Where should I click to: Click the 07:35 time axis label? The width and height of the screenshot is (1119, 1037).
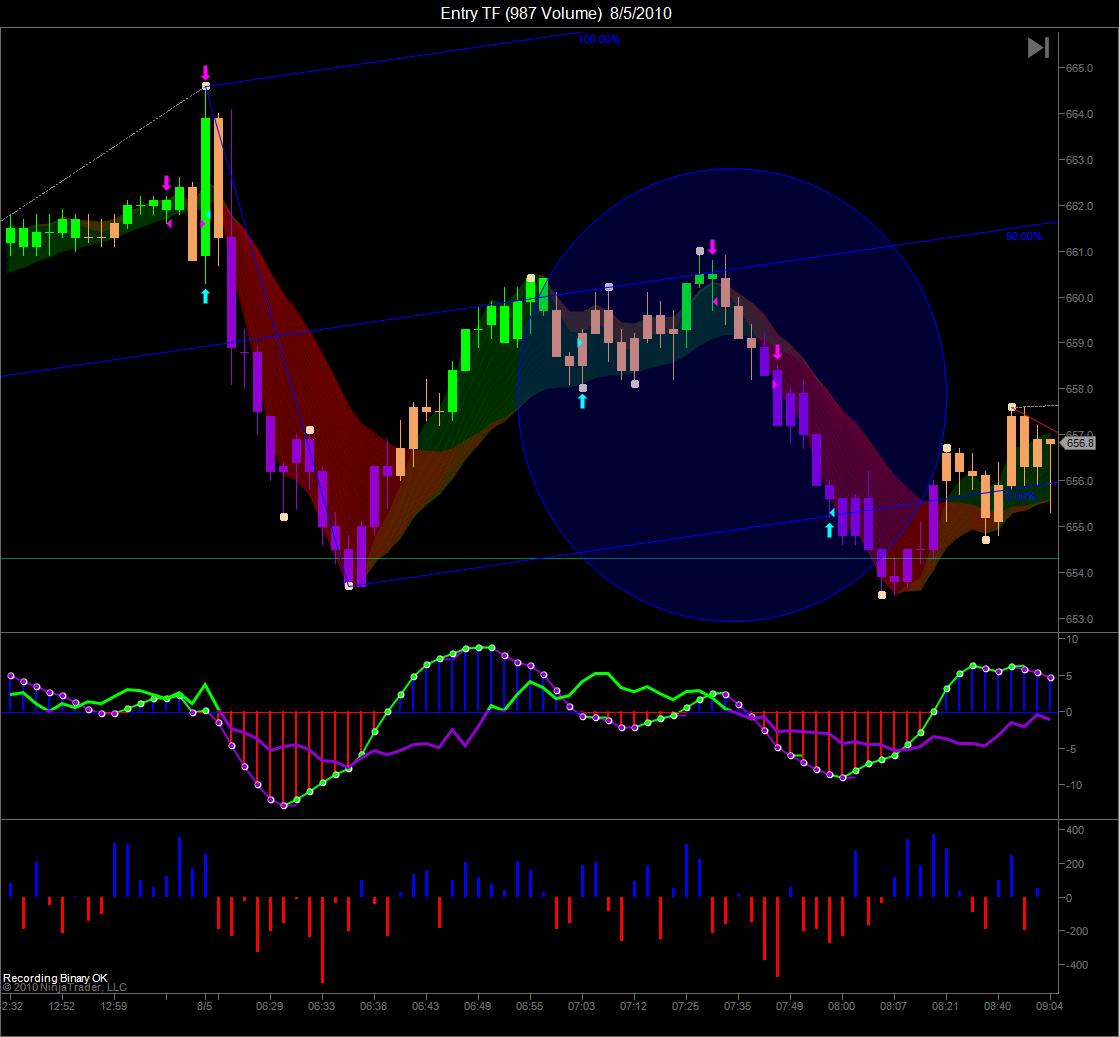click(x=738, y=1006)
